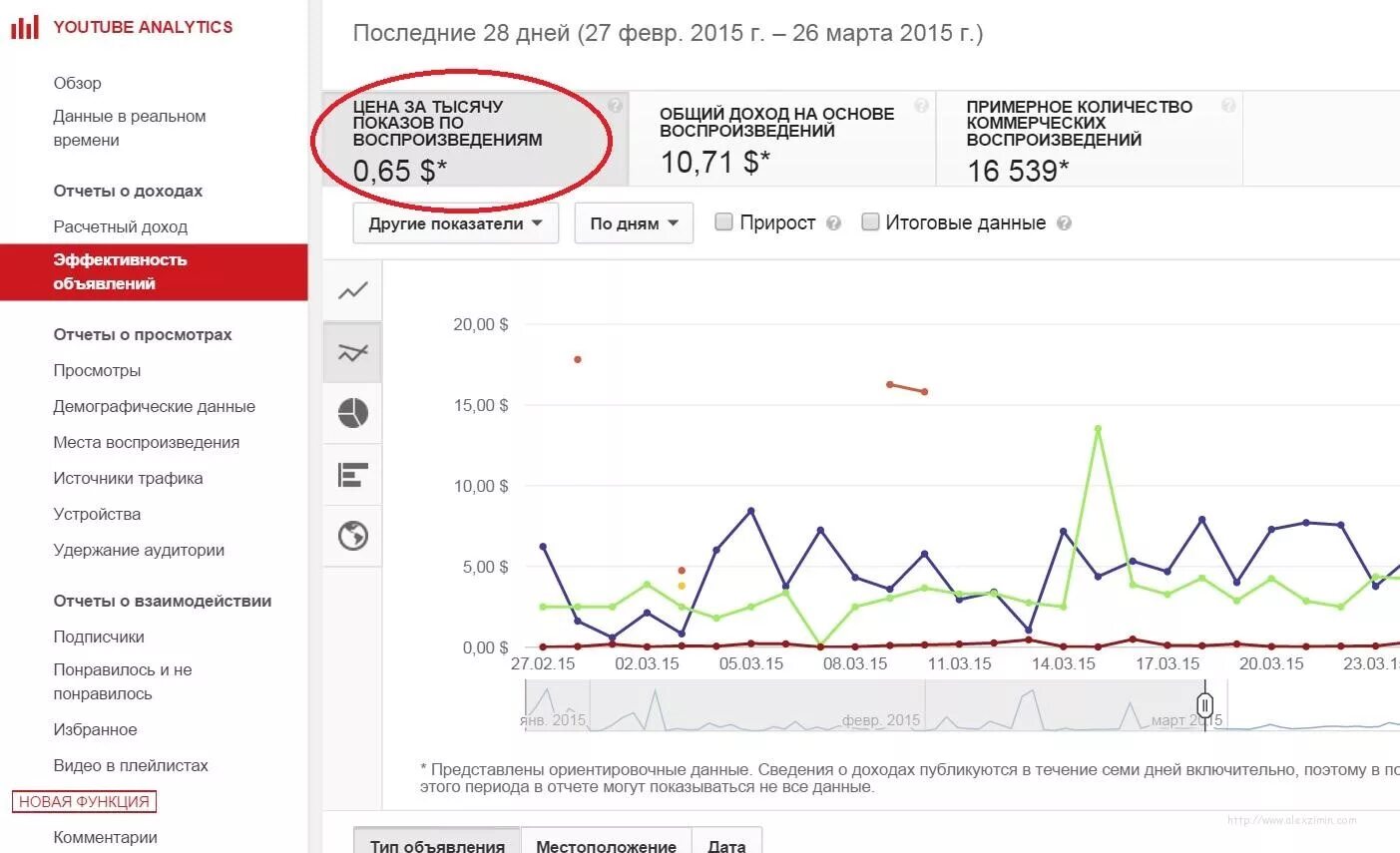Enable the Прирост checkbox

(724, 221)
